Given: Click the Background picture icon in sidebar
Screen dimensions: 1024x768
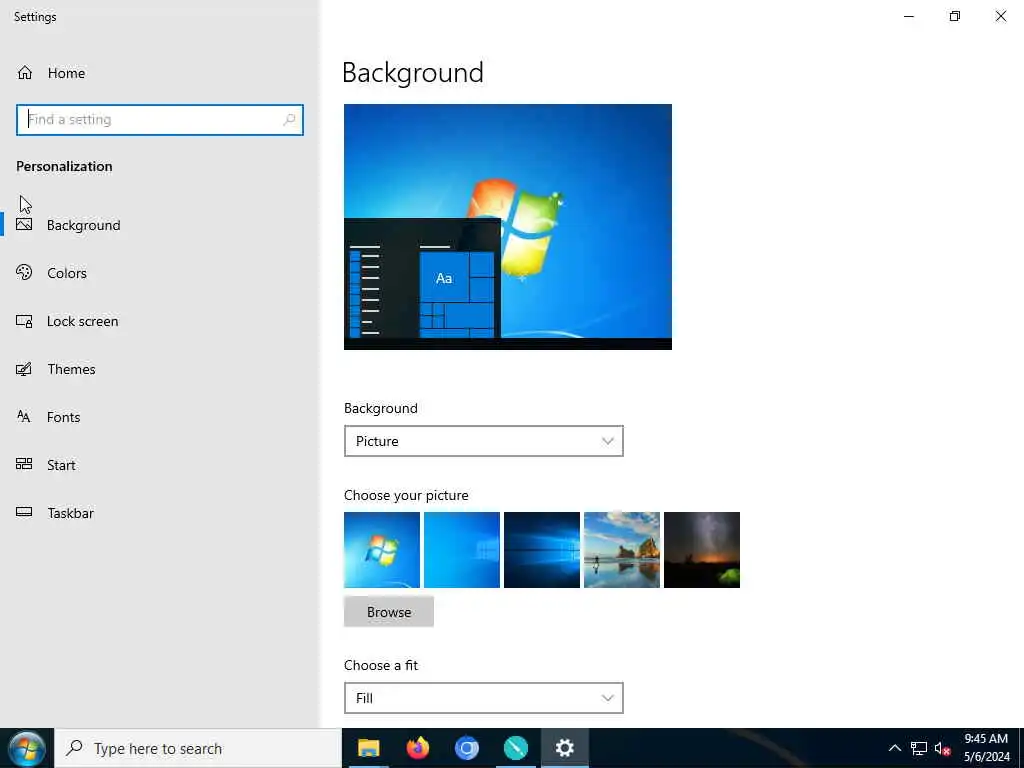Looking at the screenshot, I should pyautogui.click(x=24, y=225).
